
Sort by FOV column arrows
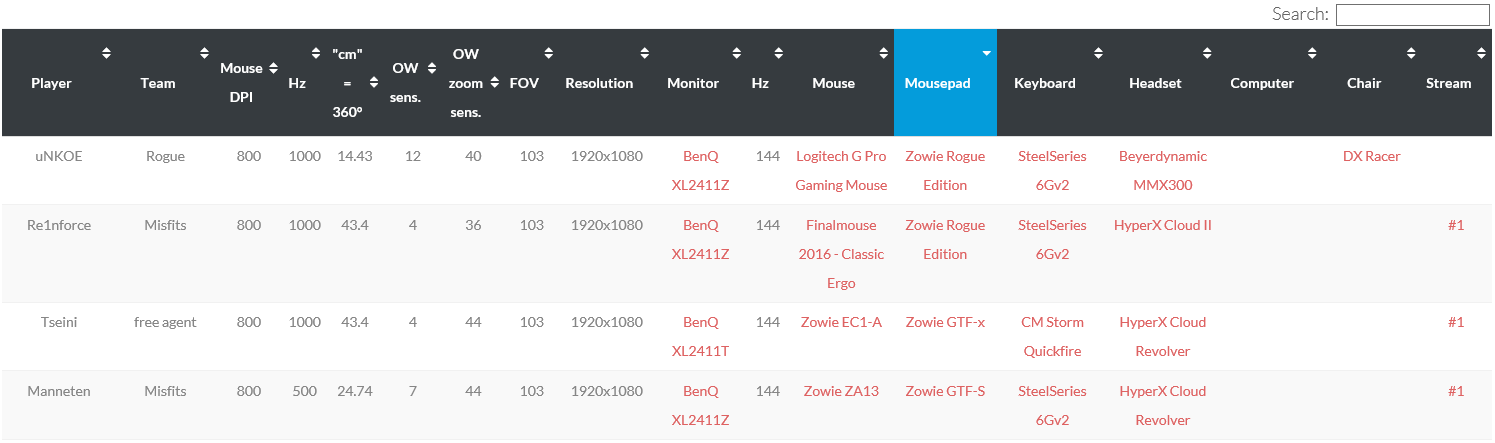tap(548, 53)
